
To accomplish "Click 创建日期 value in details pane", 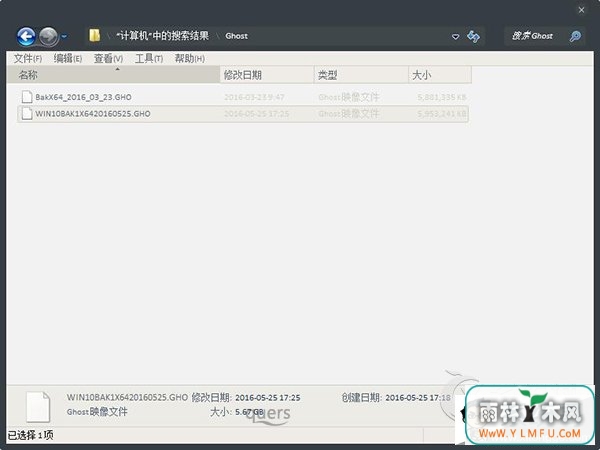I will [x=418, y=398].
